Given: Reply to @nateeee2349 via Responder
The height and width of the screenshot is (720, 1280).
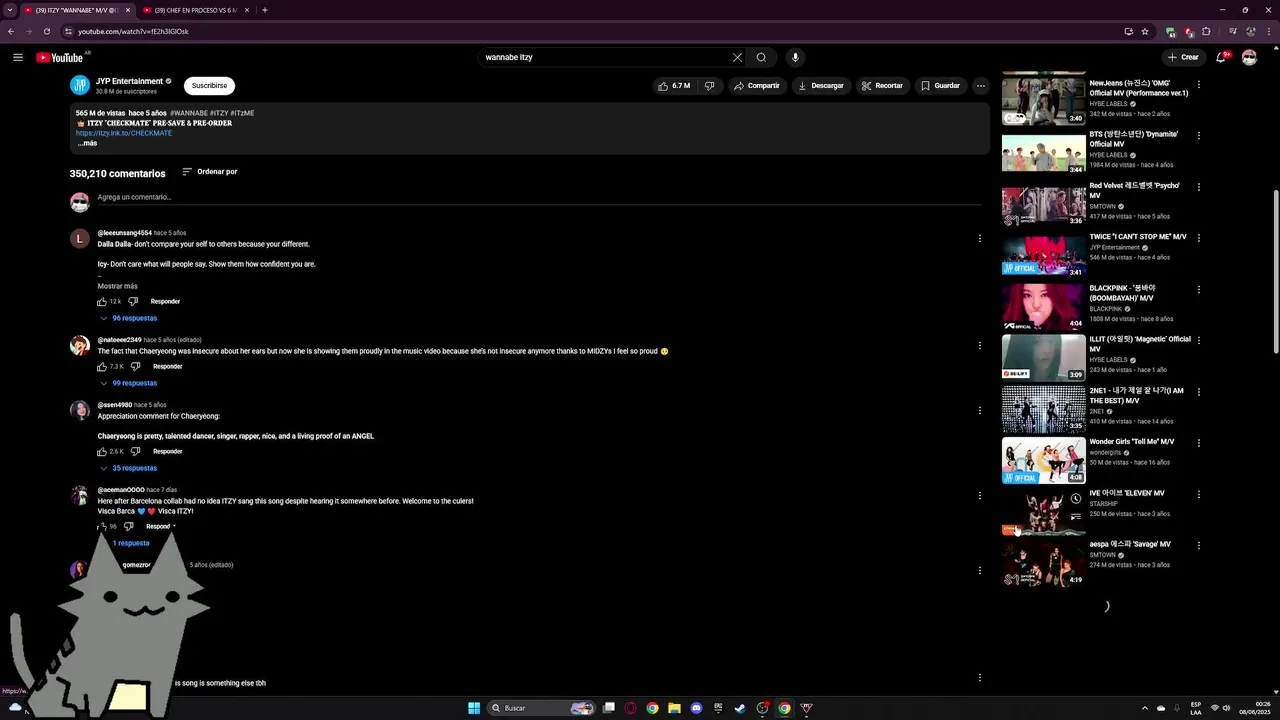Looking at the screenshot, I should point(167,366).
